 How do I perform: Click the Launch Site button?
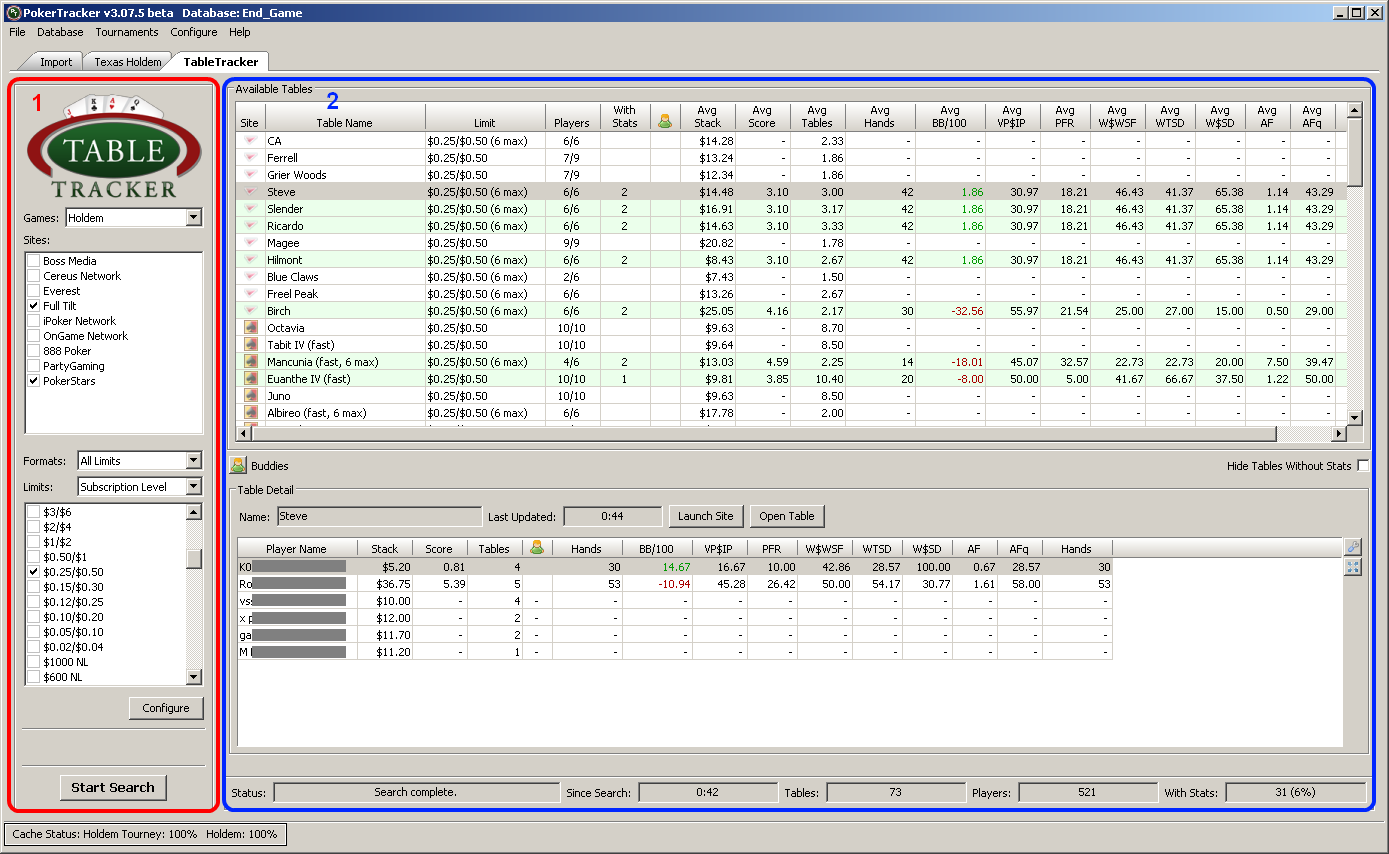click(705, 516)
